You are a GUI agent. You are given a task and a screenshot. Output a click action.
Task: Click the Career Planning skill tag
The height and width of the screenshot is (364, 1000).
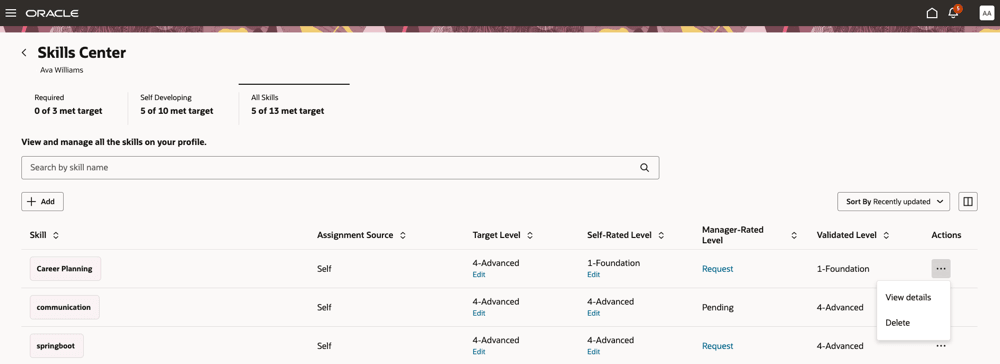tap(64, 269)
